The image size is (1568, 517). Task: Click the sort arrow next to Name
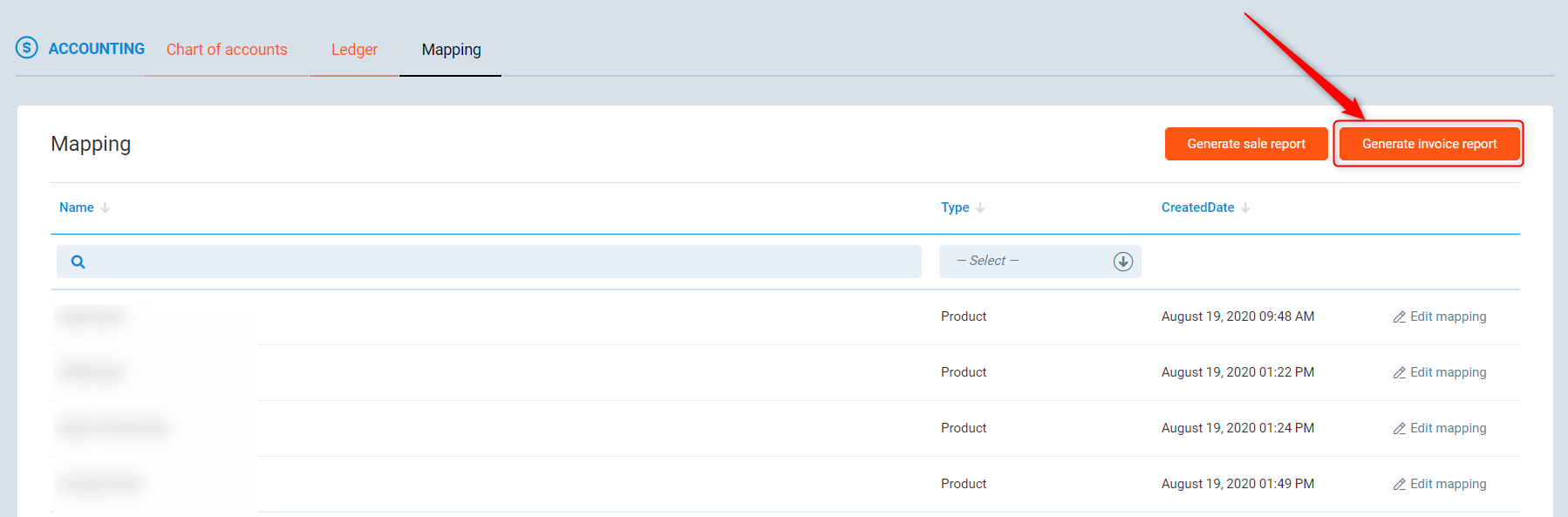click(x=106, y=207)
